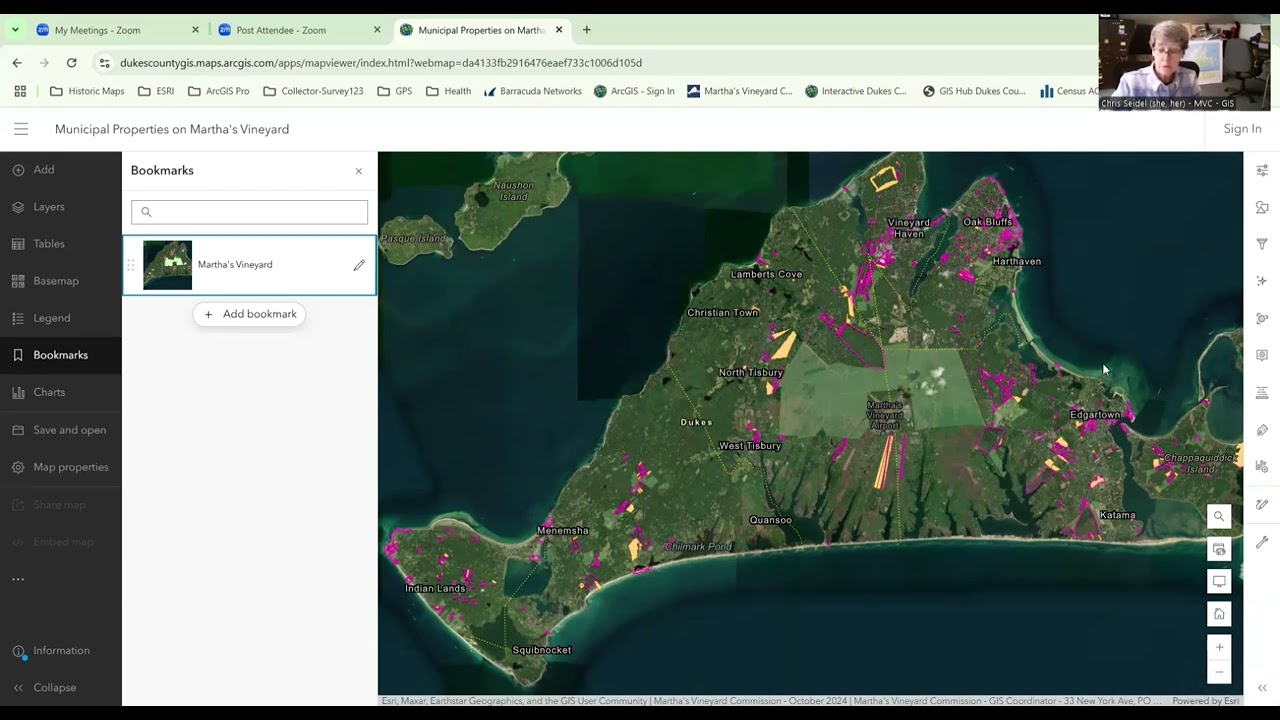Viewport: 1280px width, 720px height.
Task: Open Save and open options
Action: 60,430
